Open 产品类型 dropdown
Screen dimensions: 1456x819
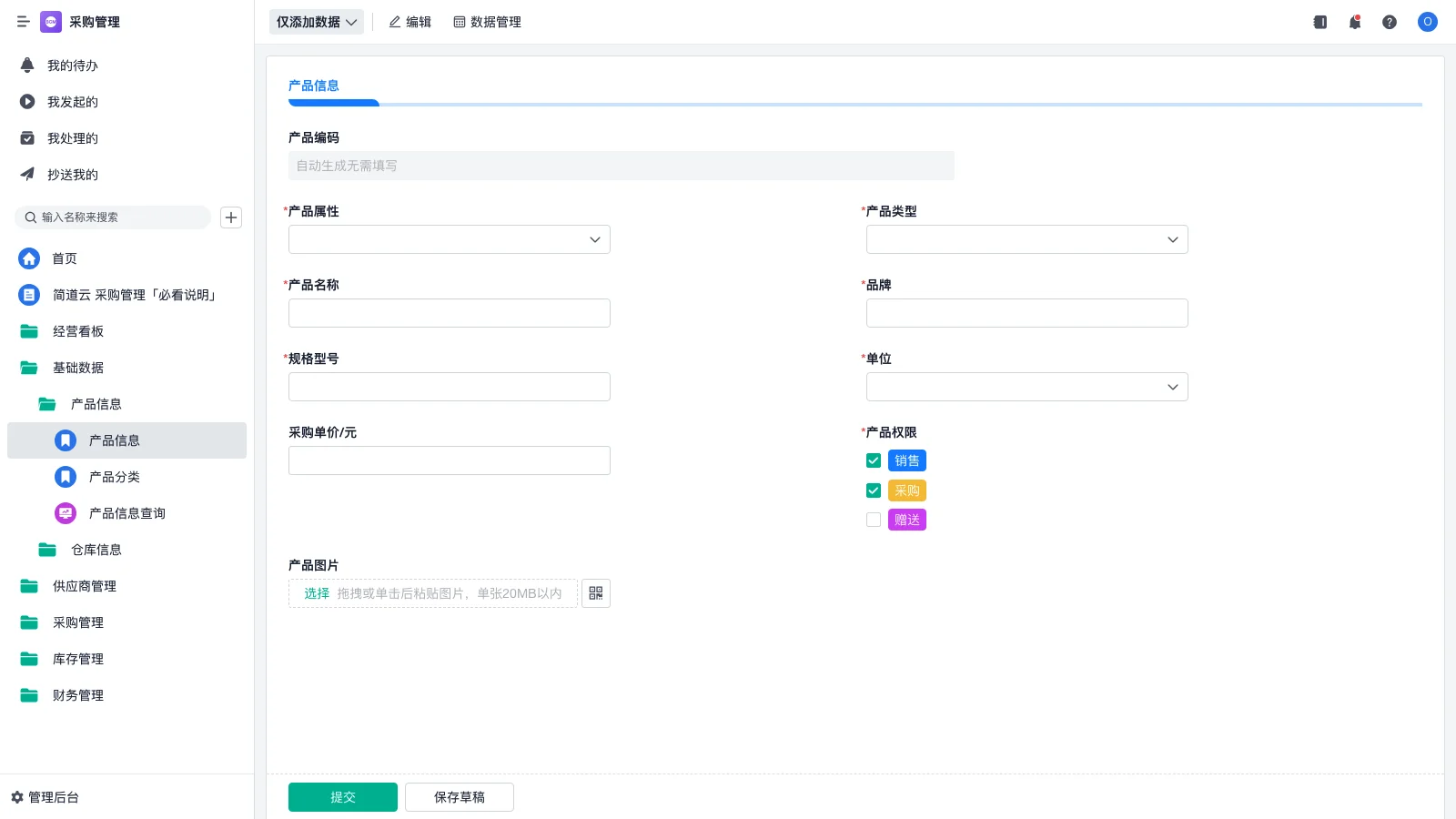click(1027, 239)
